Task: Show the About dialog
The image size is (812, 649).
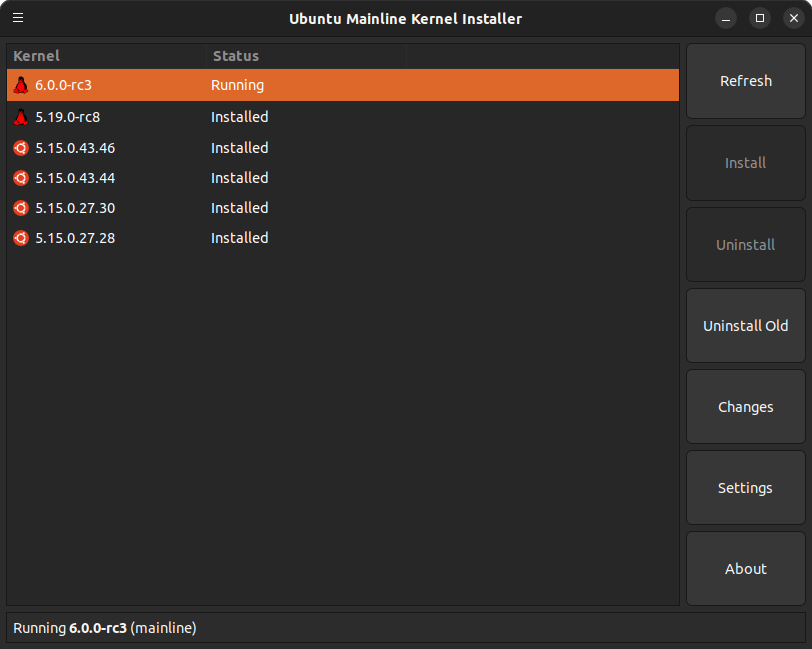Action: pyautogui.click(x=746, y=569)
